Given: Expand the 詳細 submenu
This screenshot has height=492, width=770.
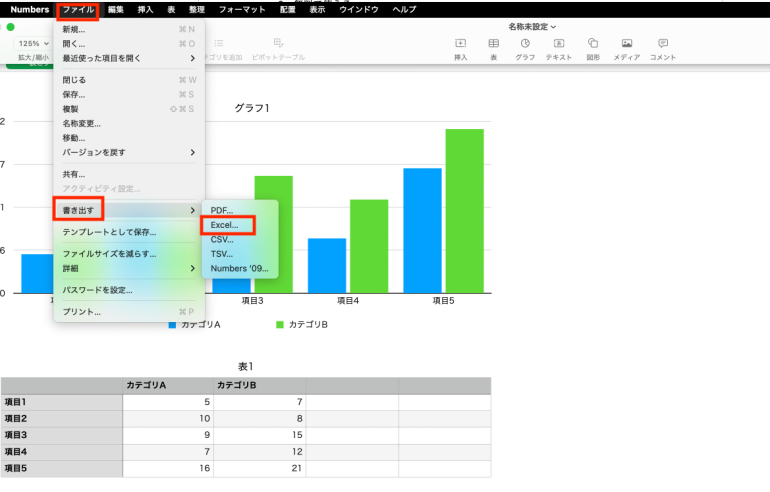Looking at the screenshot, I should pyautogui.click(x=129, y=269).
